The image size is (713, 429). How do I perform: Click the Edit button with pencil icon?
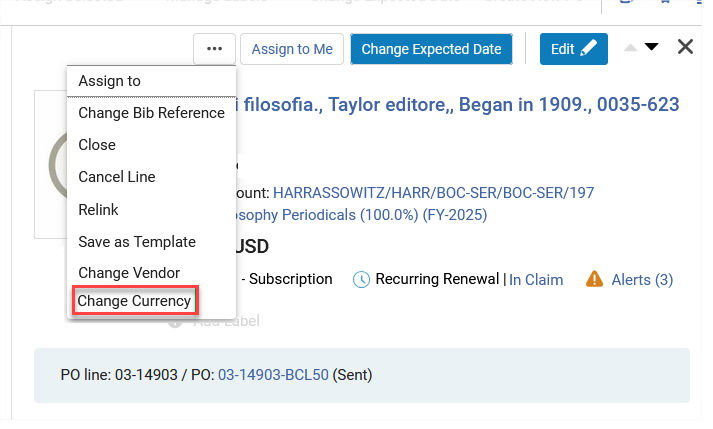[x=573, y=49]
